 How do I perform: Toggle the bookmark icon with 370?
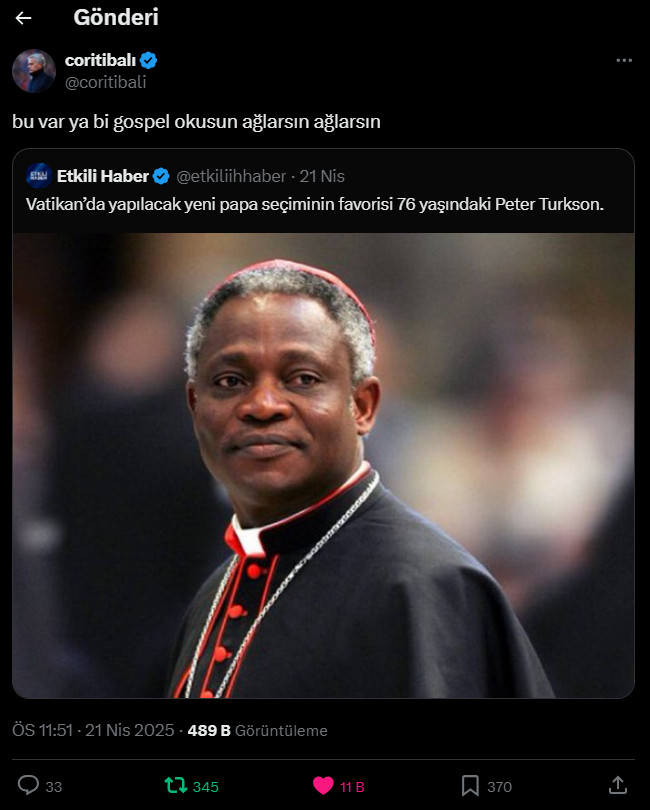pyautogui.click(x=470, y=786)
